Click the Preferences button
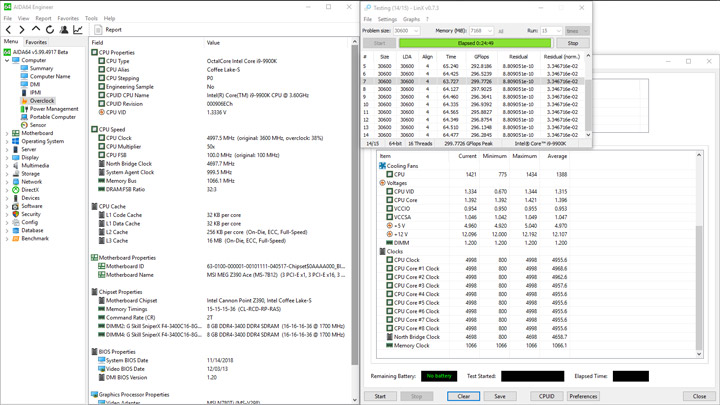Screen dimensions: 720x405 coord(583,396)
